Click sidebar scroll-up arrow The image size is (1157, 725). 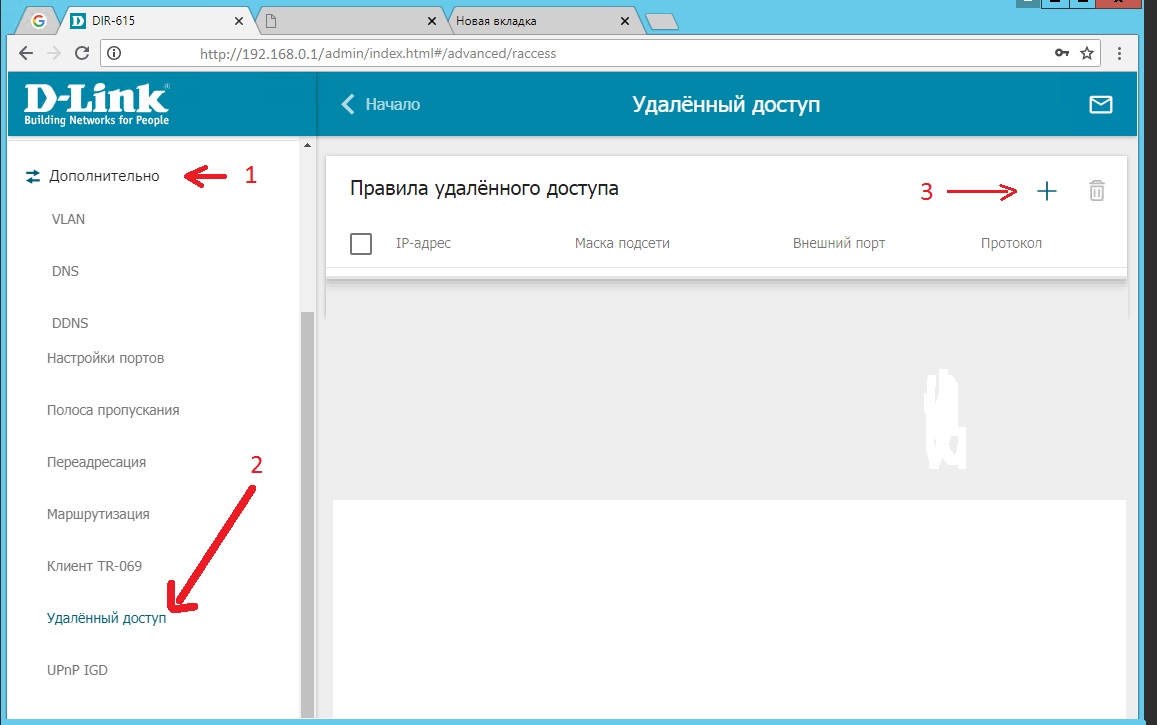tap(307, 145)
